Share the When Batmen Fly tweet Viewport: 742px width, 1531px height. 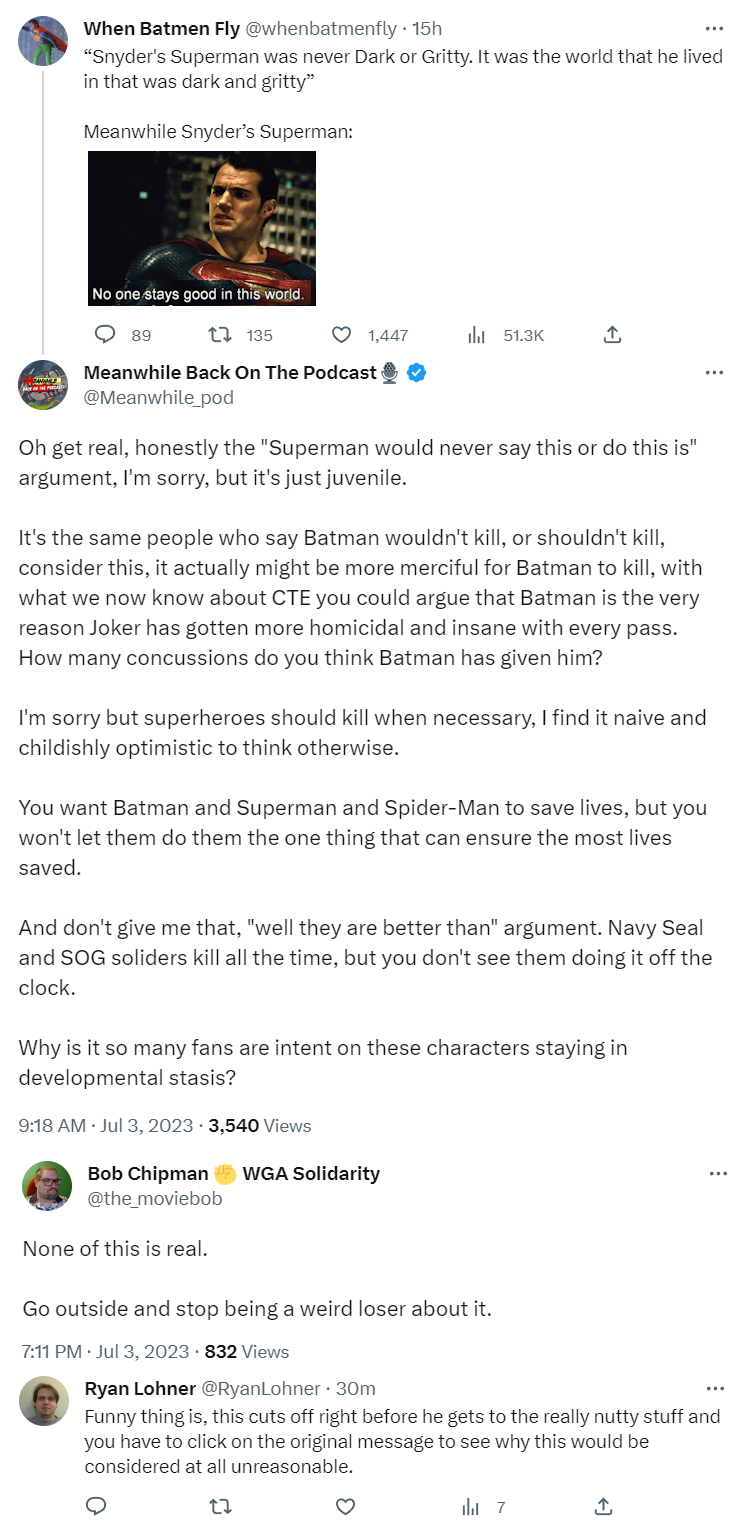click(x=613, y=335)
